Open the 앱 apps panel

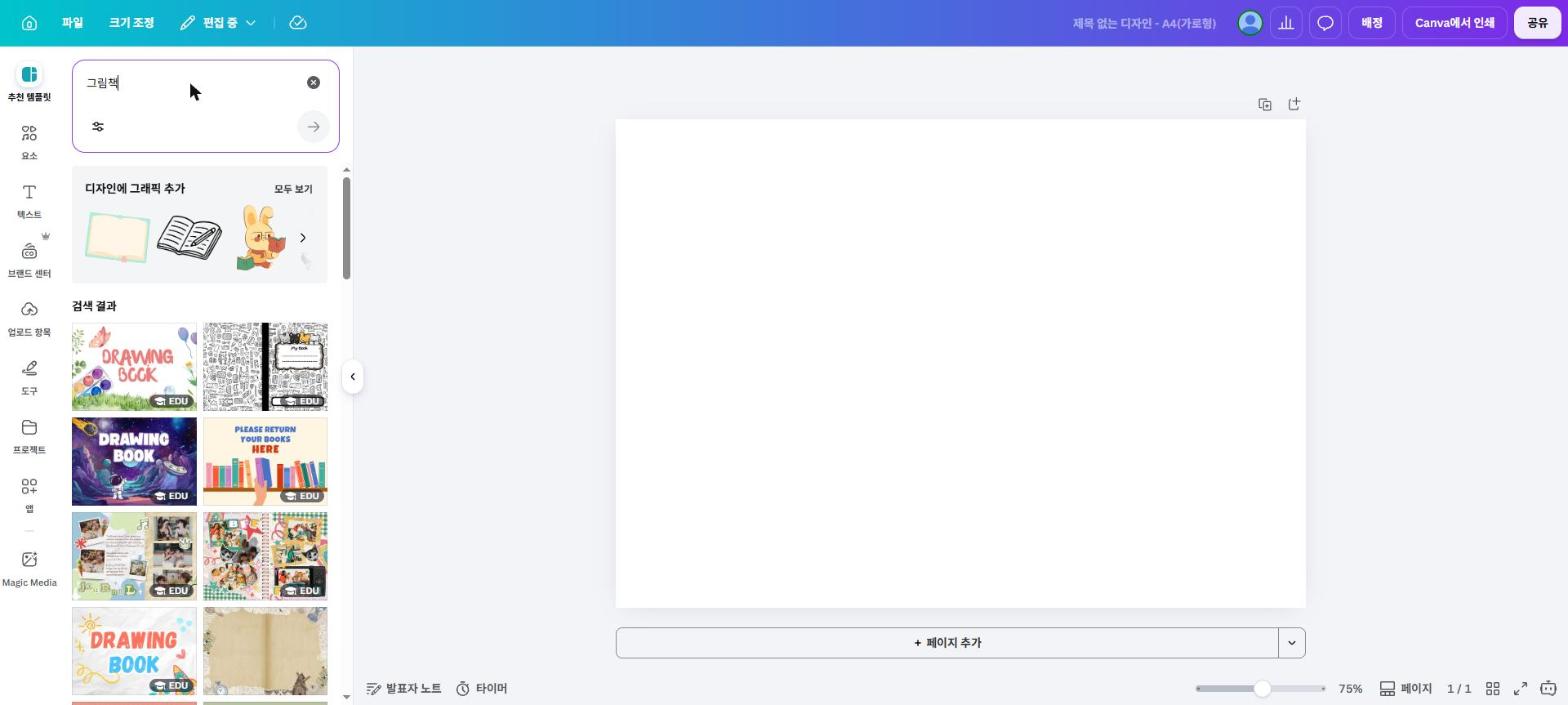(29, 495)
